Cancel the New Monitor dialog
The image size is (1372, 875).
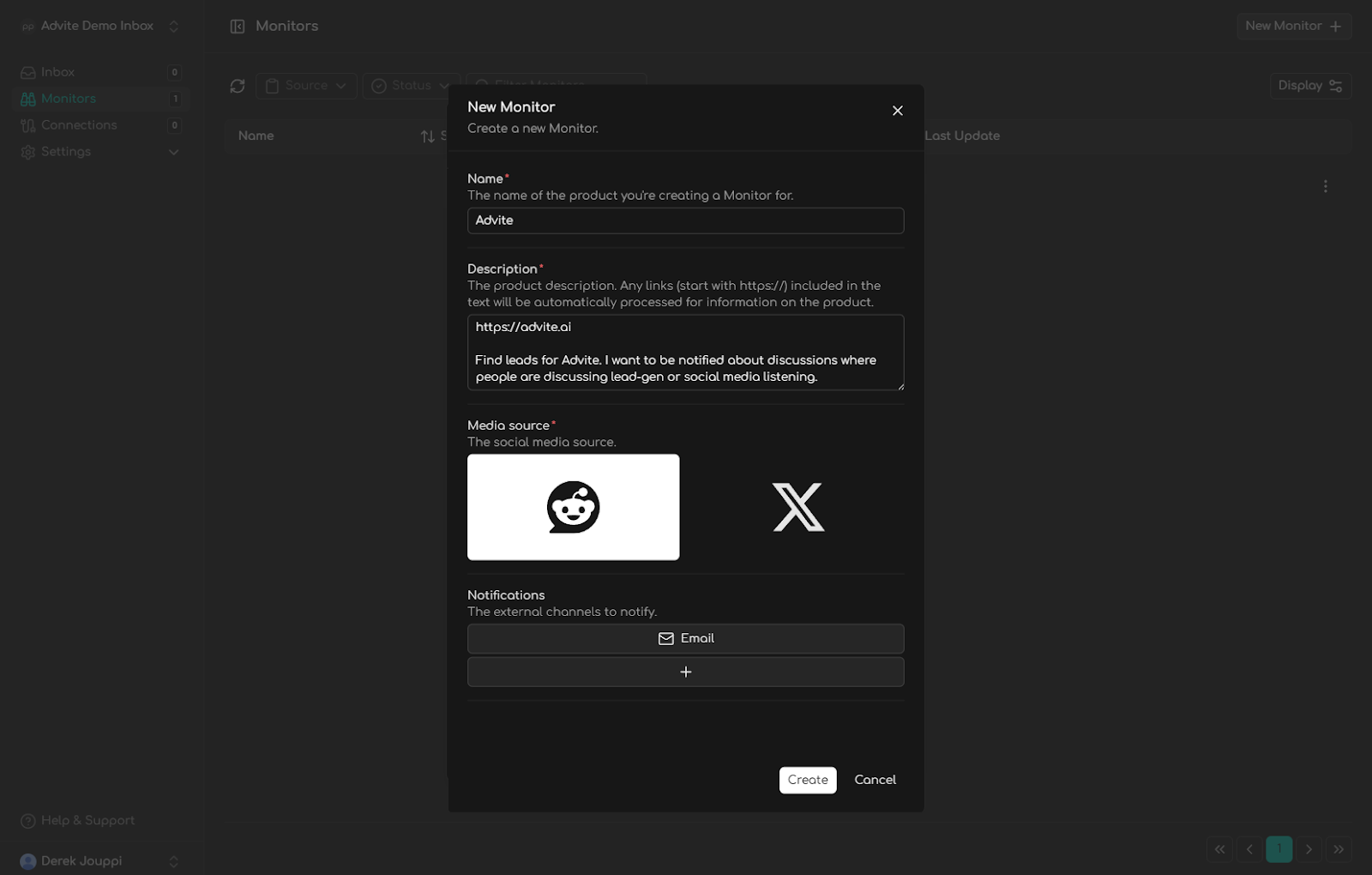pos(875,780)
